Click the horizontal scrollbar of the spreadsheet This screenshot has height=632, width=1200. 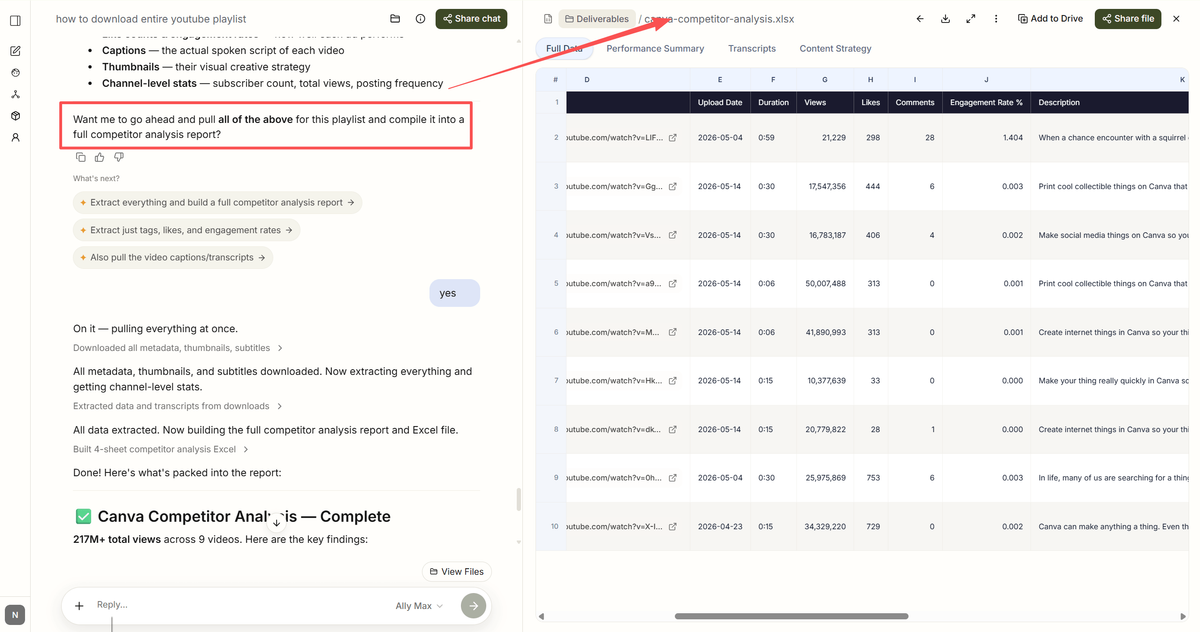coord(791,616)
